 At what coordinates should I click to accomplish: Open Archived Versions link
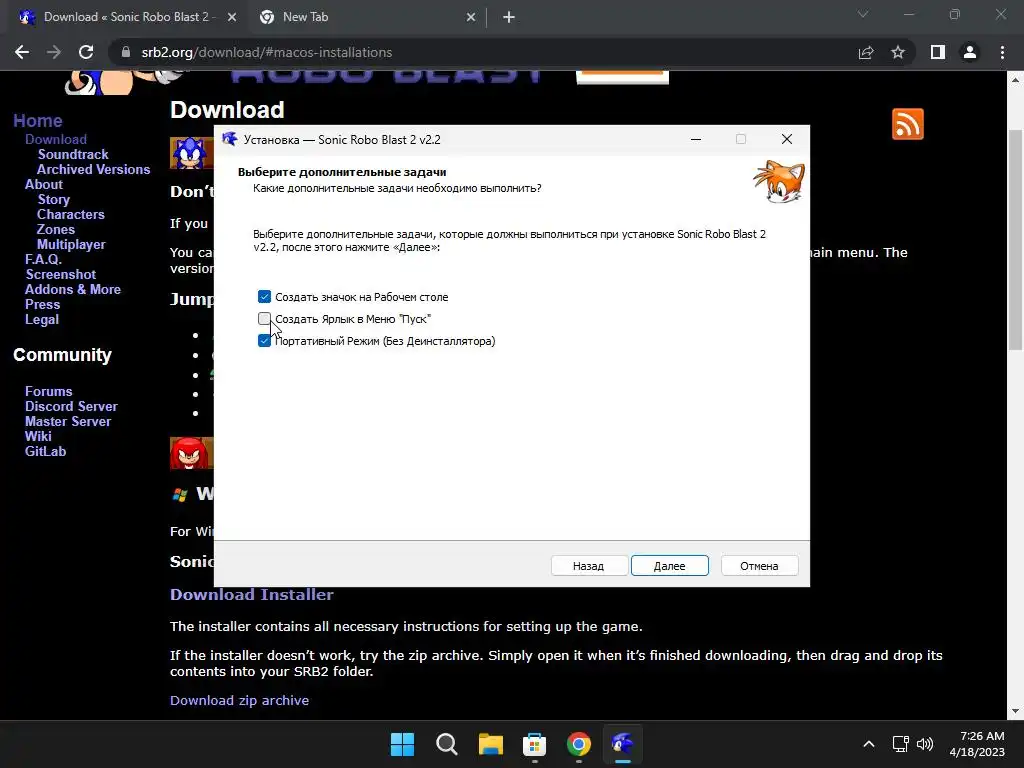pyautogui.click(x=93, y=169)
